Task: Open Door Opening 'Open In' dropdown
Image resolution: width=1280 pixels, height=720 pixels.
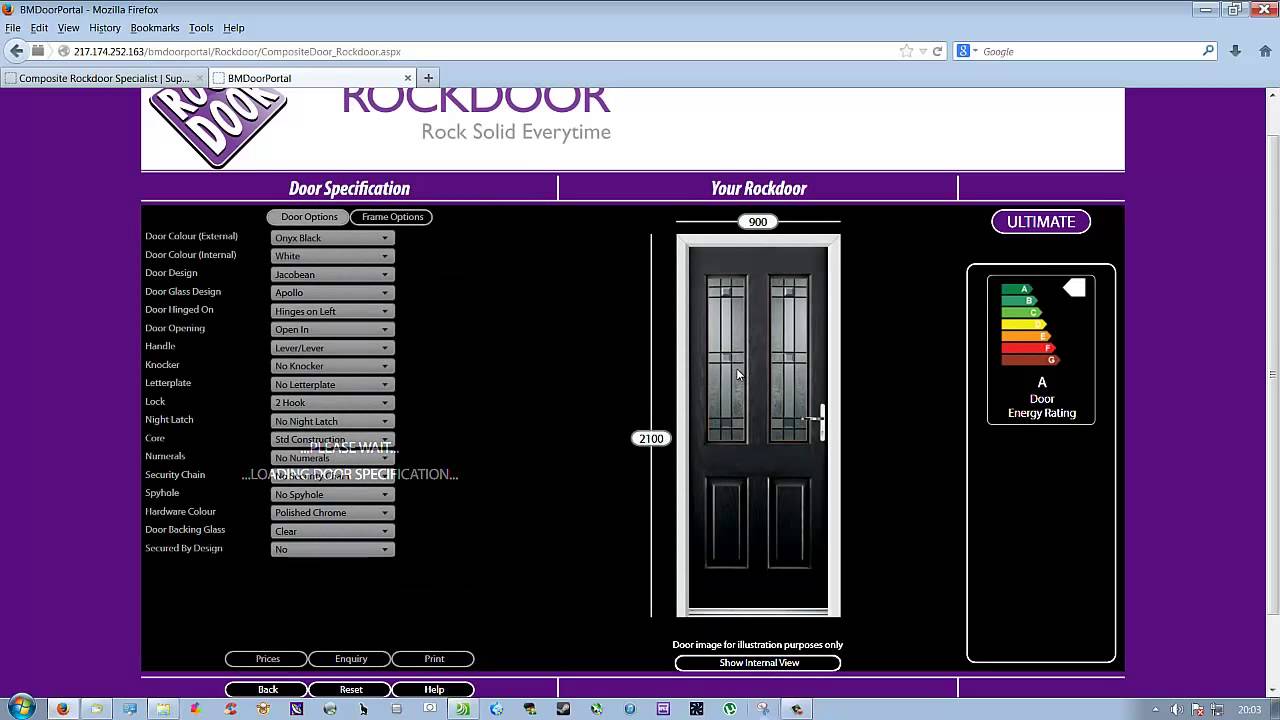Action: 332,329
